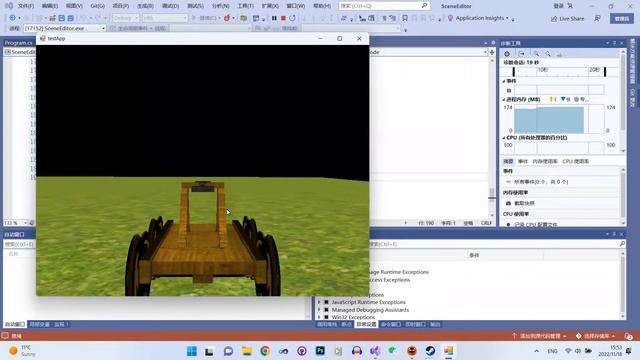Click the save file icon in toolbar

pyautogui.click(x=62, y=18)
